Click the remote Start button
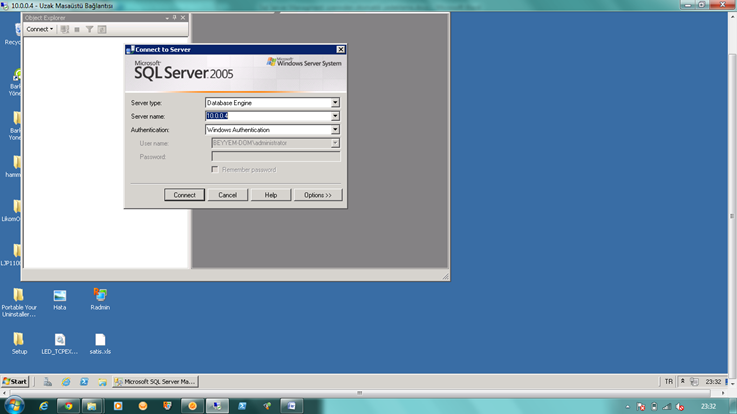The height and width of the screenshot is (414, 737). (15, 382)
